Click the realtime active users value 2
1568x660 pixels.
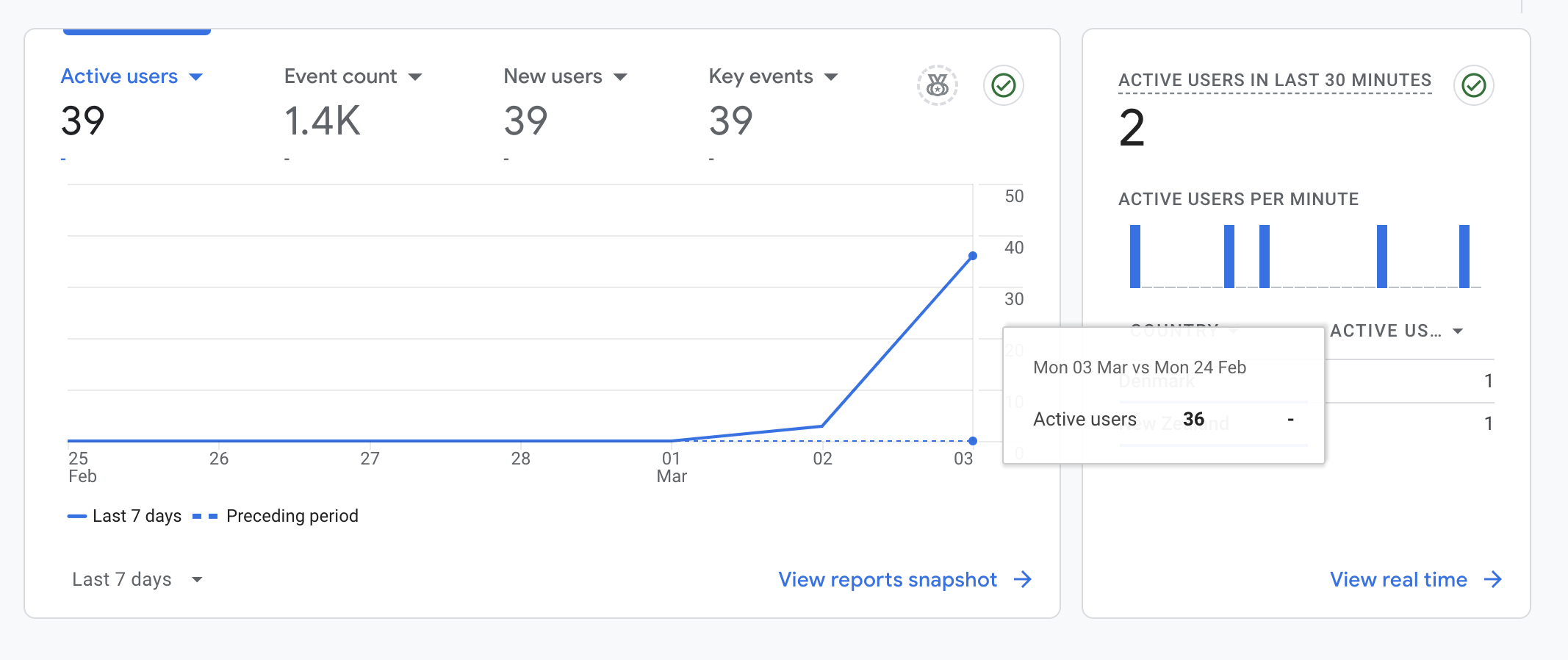(x=1132, y=128)
